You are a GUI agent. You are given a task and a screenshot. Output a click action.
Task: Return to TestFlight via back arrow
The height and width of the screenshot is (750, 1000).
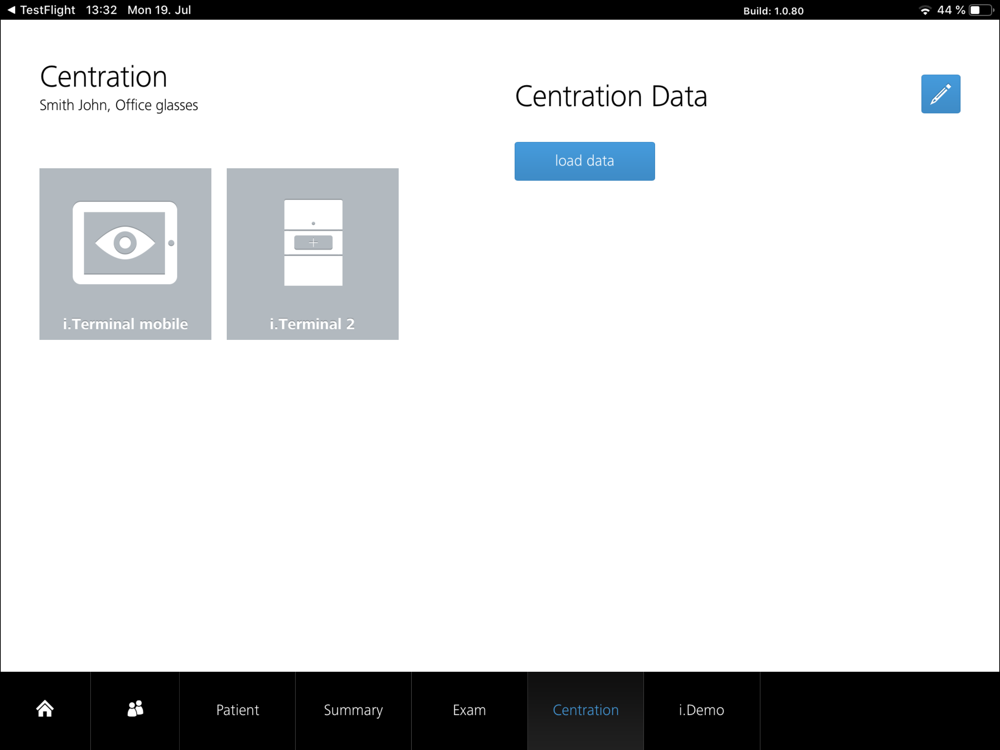point(41,10)
